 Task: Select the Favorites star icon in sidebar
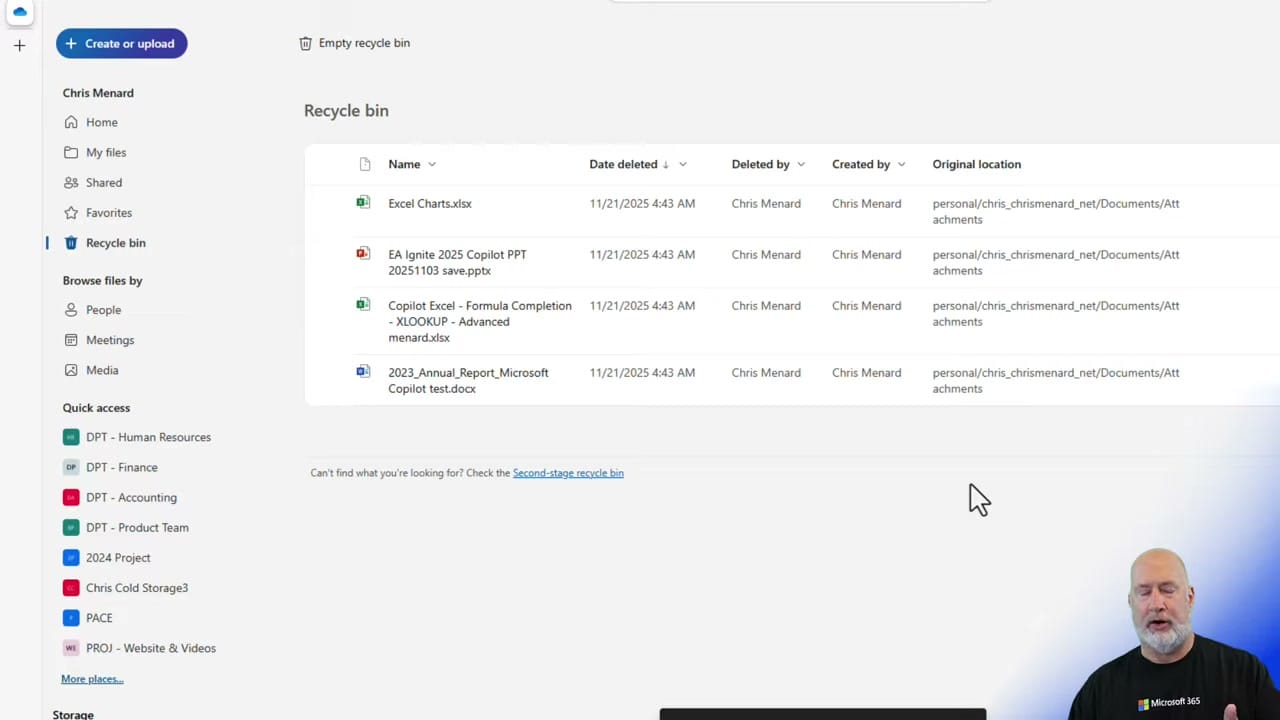pyautogui.click(x=71, y=212)
